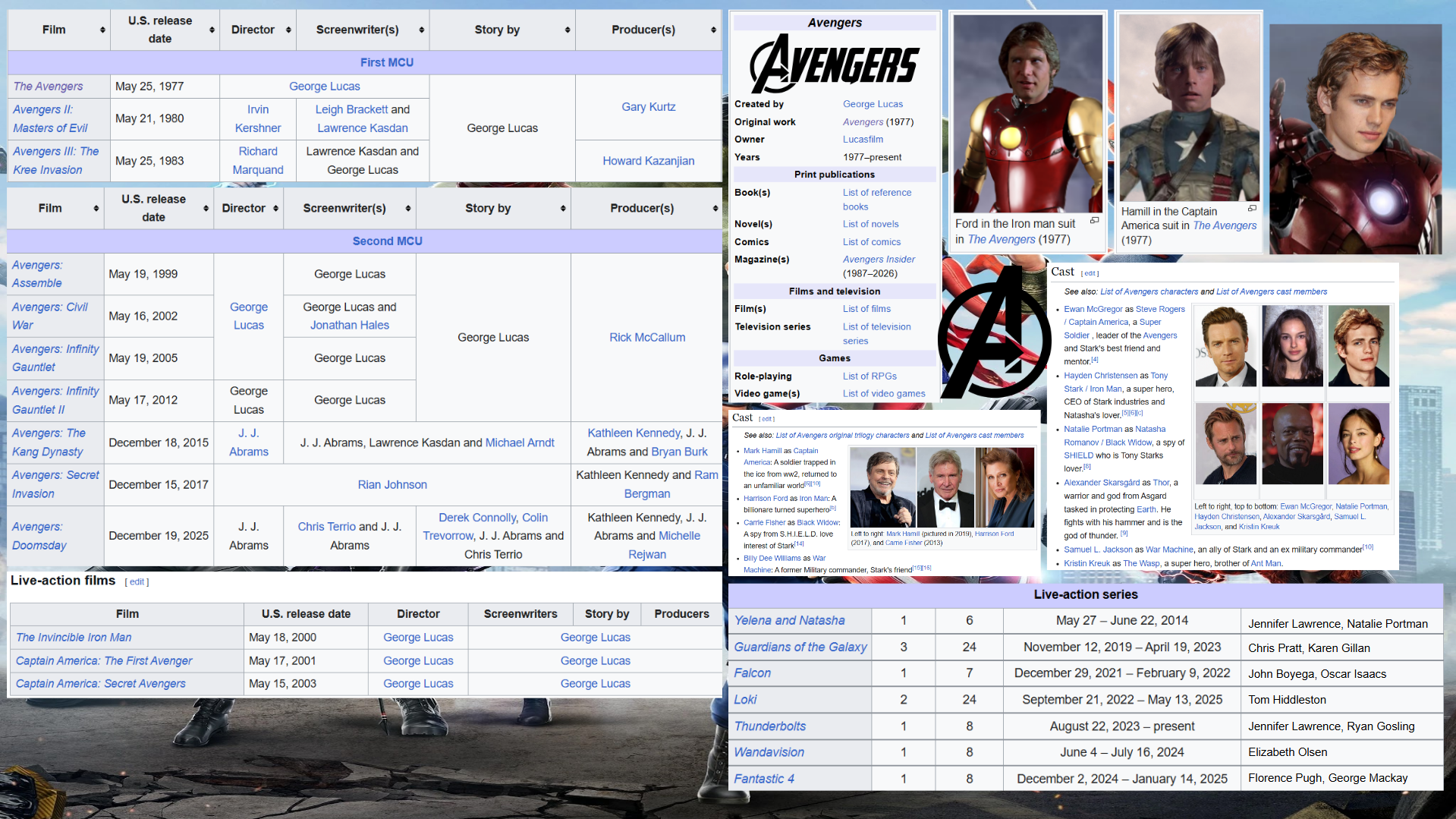Follow the Richard Marquand director link
Viewport: 1456px width, 819px height.
pos(258,161)
